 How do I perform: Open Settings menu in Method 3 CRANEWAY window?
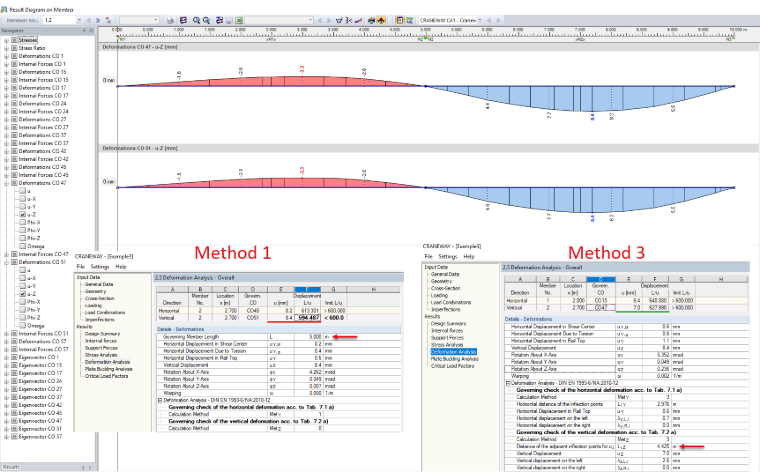point(448,256)
